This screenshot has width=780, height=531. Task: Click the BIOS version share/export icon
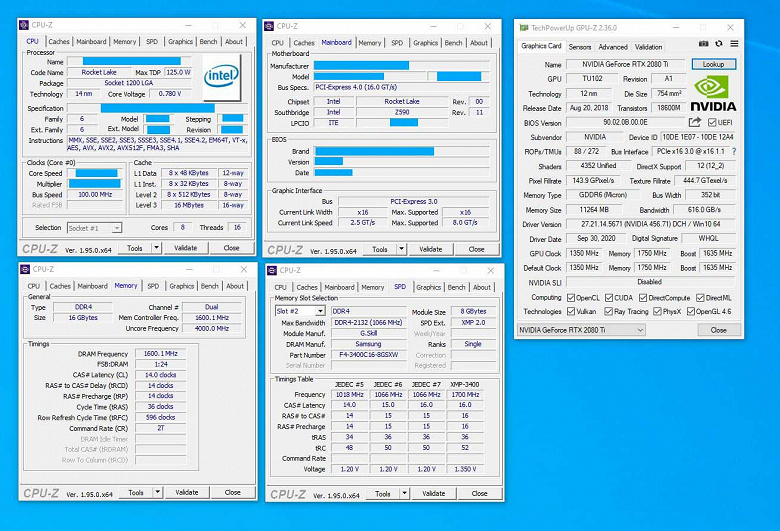tap(695, 122)
